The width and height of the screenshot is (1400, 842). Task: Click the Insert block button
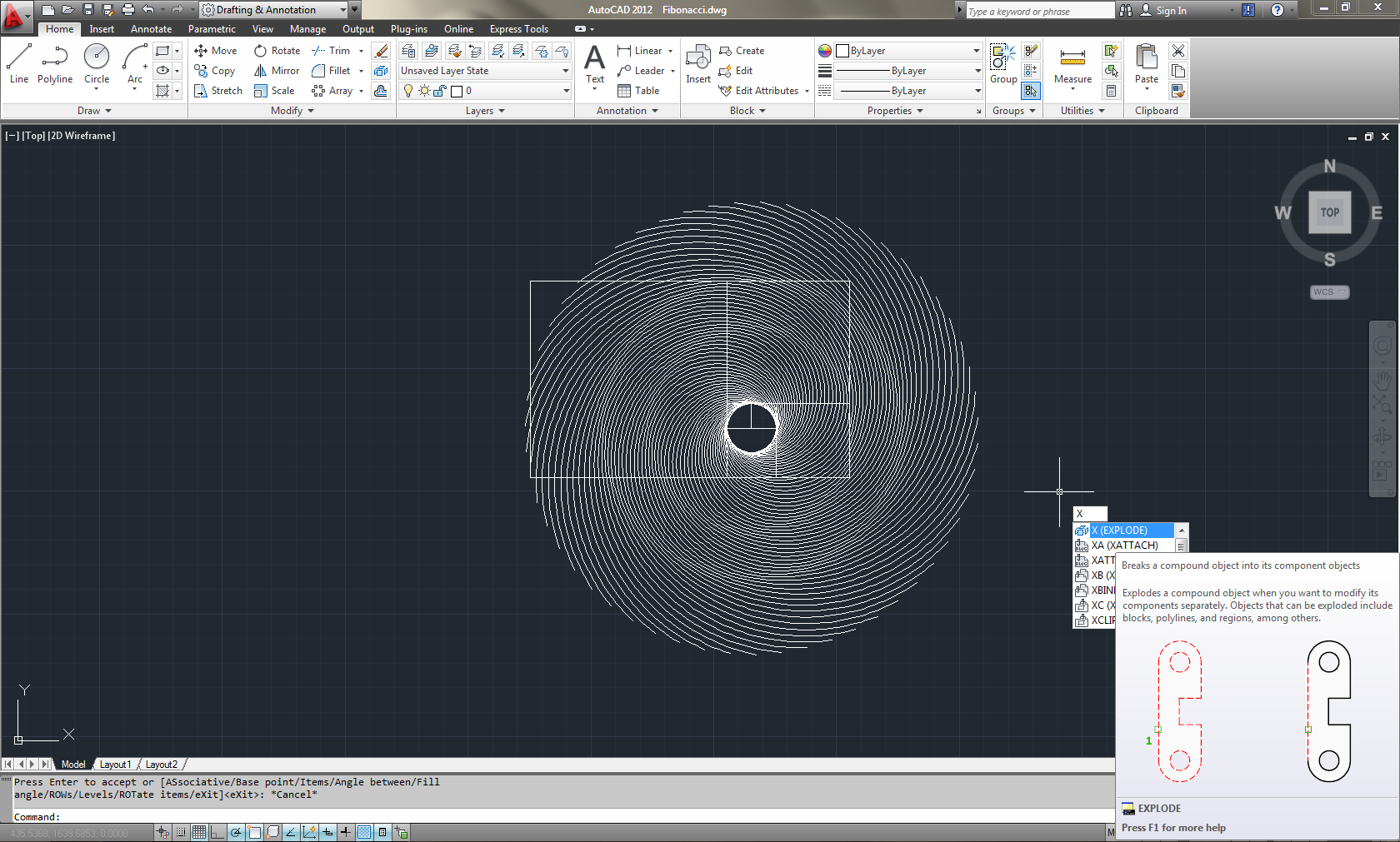tap(698, 65)
